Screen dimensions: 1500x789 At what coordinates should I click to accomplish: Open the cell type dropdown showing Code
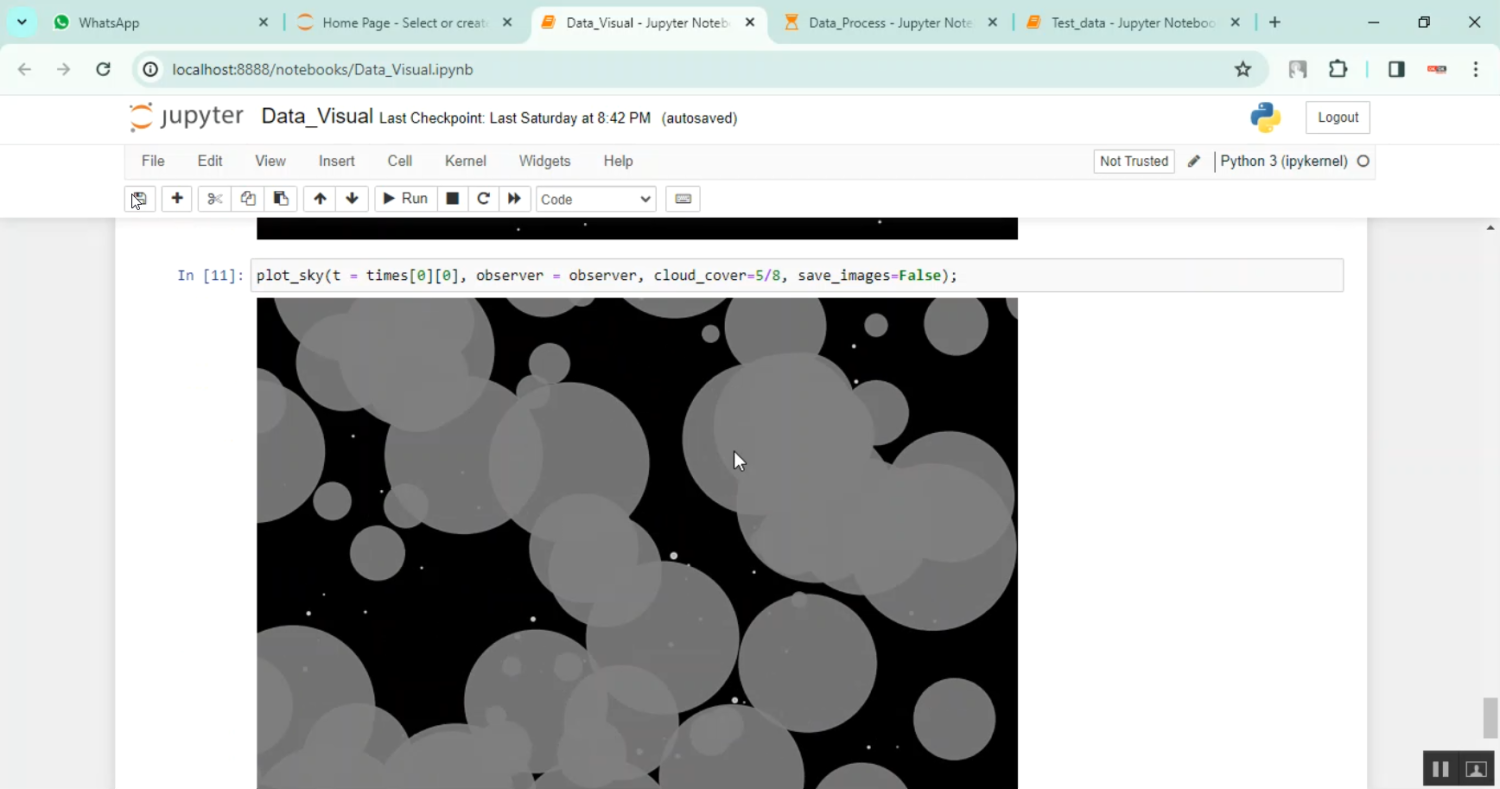(x=595, y=199)
